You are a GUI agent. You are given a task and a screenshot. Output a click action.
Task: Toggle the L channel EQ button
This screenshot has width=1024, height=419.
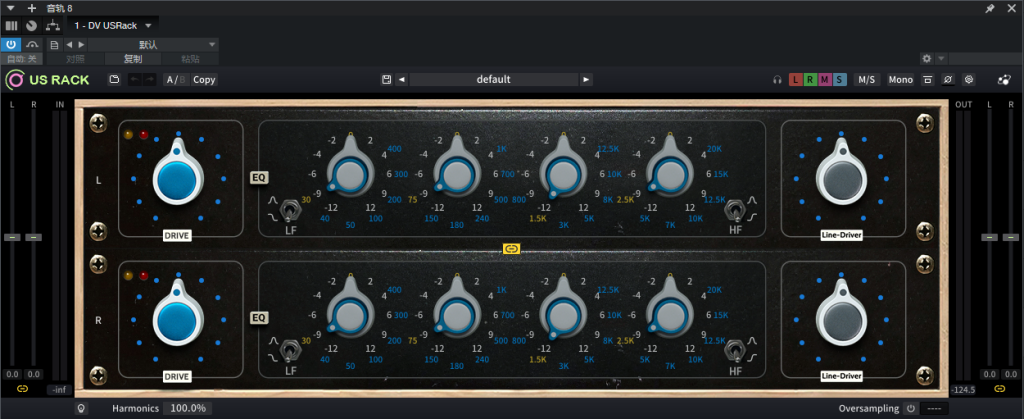(259, 177)
